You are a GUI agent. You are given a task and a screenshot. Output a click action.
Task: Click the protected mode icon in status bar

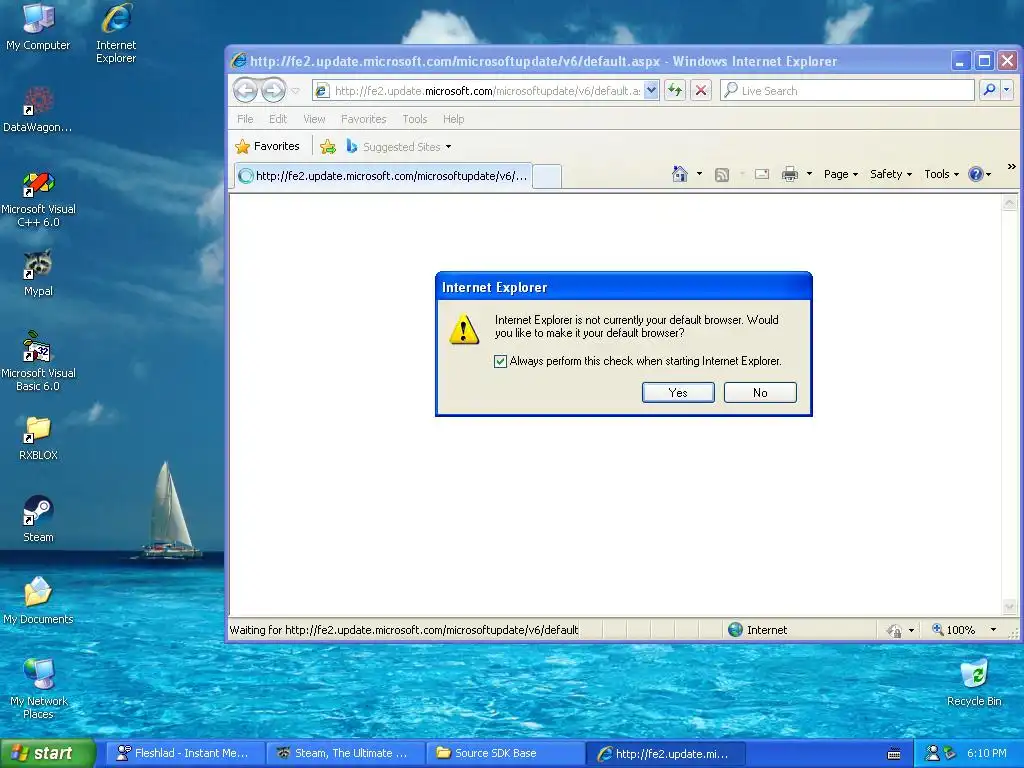[x=894, y=630]
